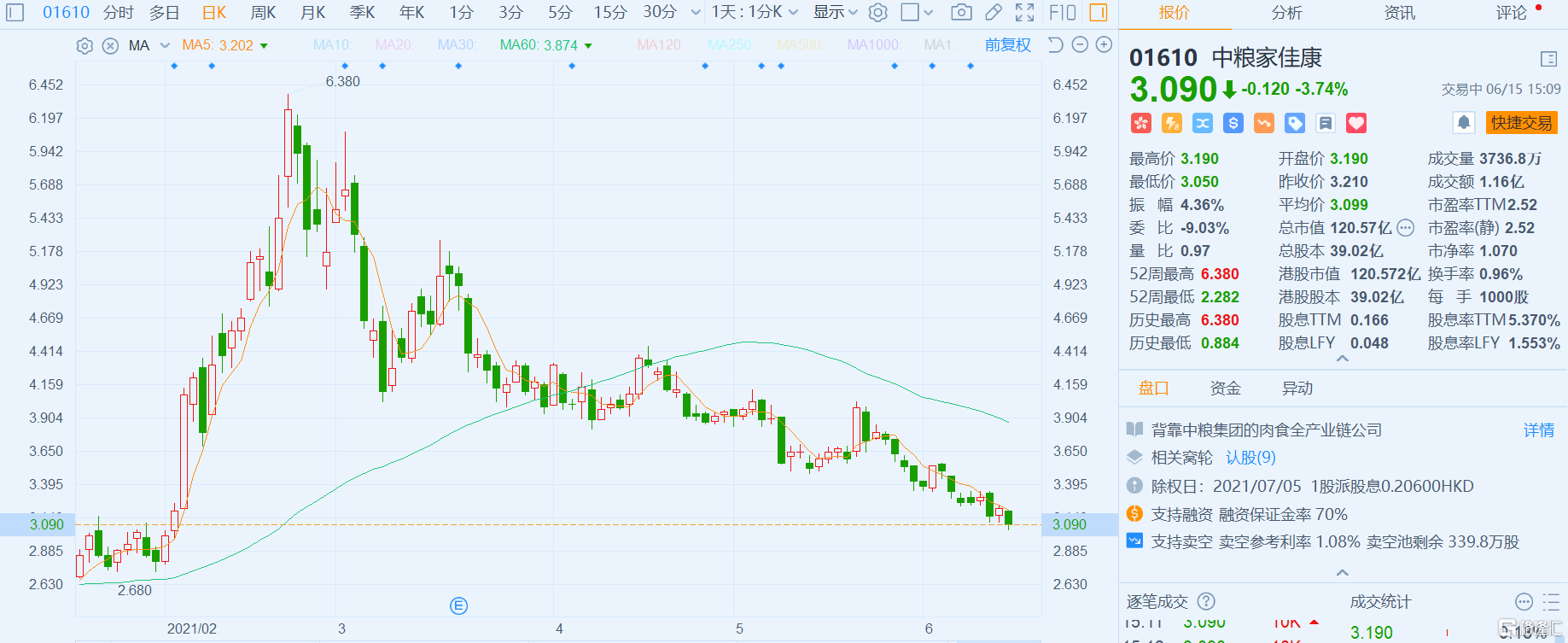Toggle MA5 line visibility
1568x643 pixels.
tap(217, 45)
